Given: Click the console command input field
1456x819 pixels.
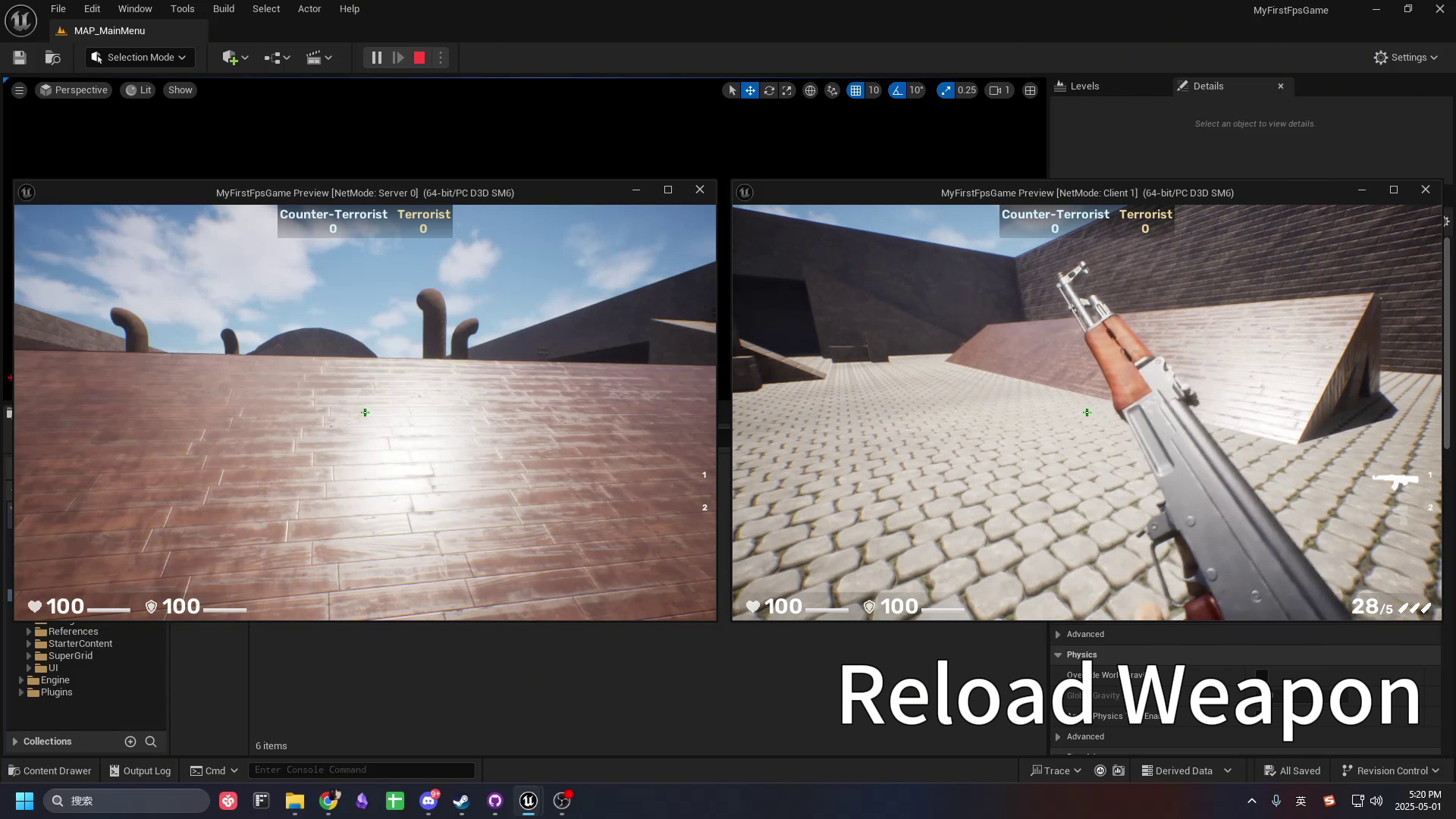Looking at the screenshot, I should click(x=361, y=770).
